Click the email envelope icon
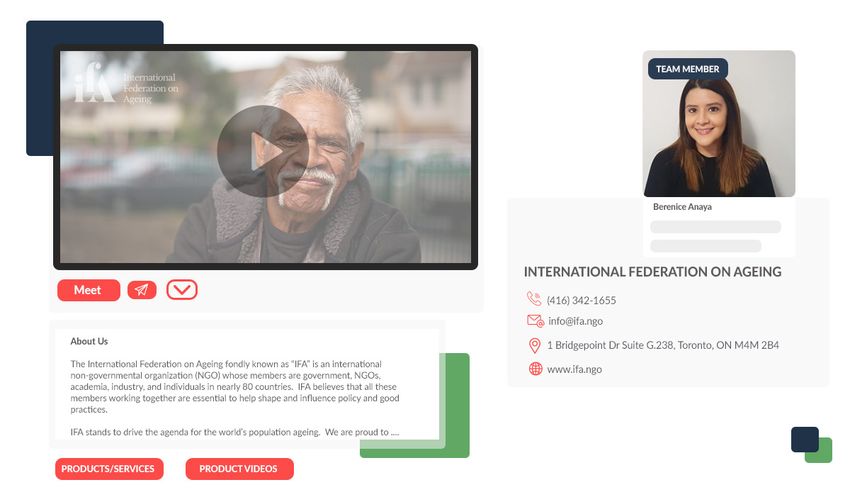Image resolution: width=850 pixels, height=497 pixels. point(535,321)
